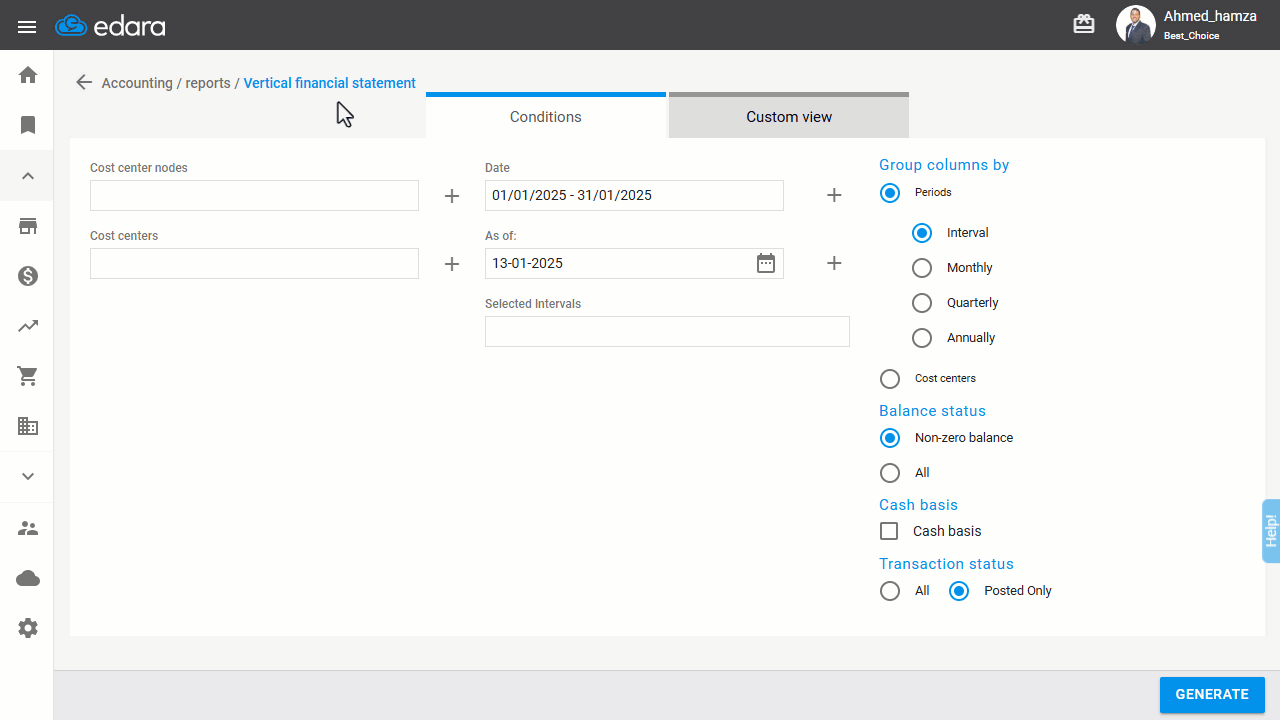The height and width of the screenshot is (720, 1280).
Task: Click the edara logo
Action: [x=110, y=26]
